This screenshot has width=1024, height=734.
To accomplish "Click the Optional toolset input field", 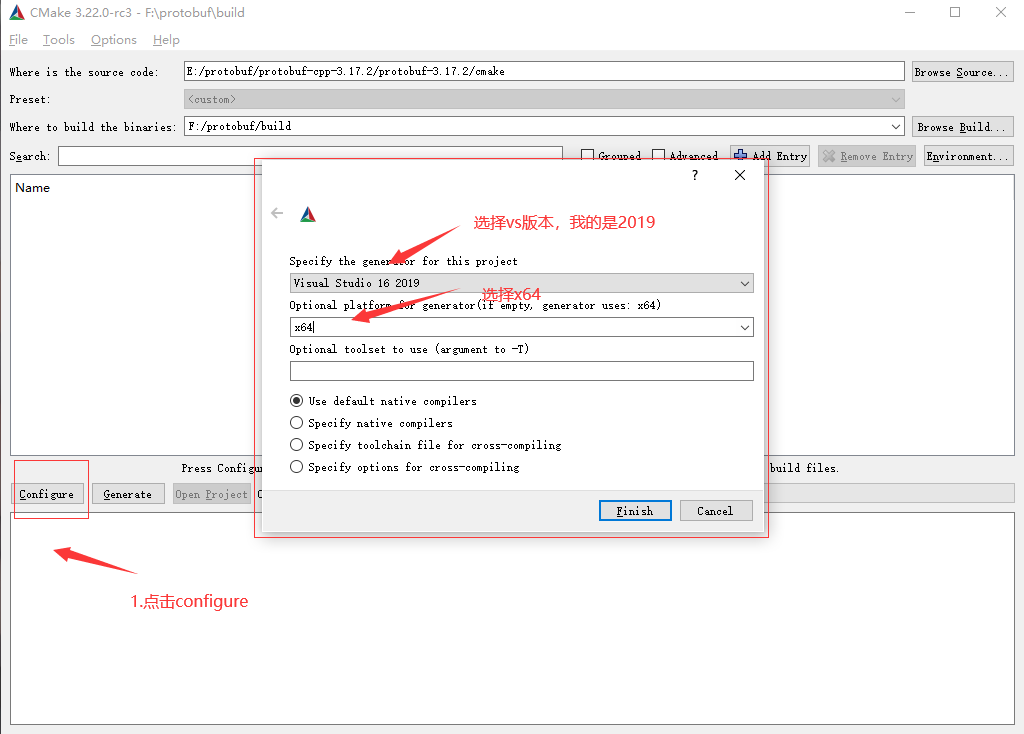I will tap(521, 371).
